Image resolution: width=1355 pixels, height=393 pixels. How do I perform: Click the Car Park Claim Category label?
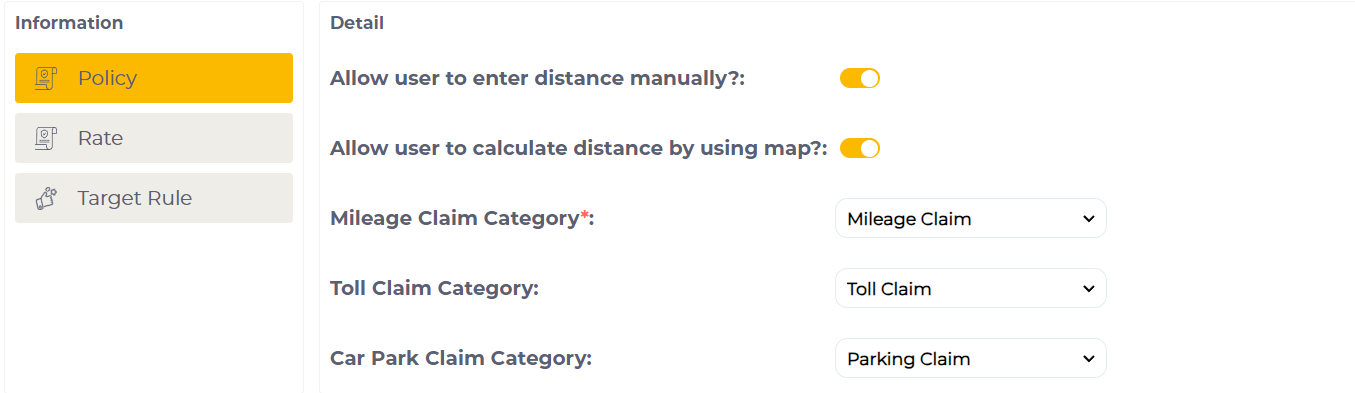pos(461,358)
